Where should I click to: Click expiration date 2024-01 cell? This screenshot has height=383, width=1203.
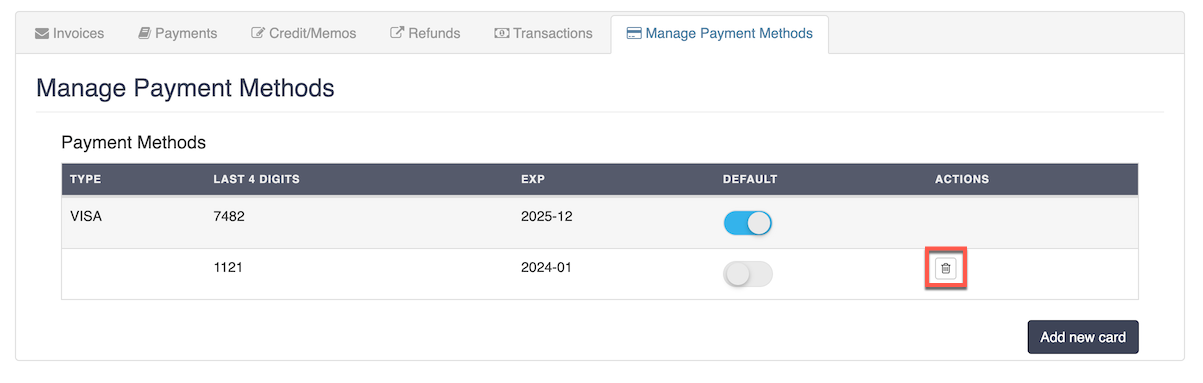546,267
